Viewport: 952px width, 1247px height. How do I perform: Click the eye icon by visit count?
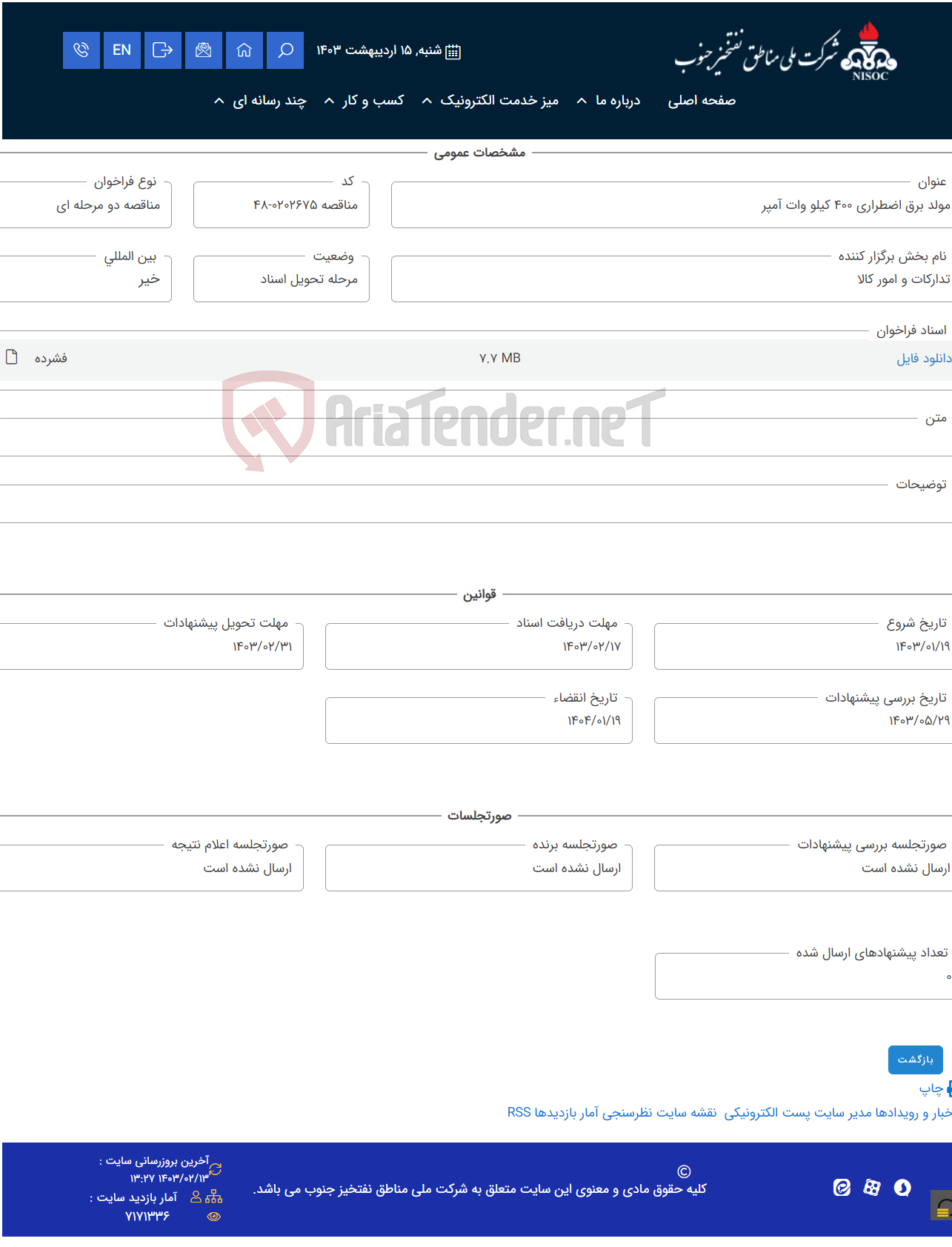click(214, 1216)
